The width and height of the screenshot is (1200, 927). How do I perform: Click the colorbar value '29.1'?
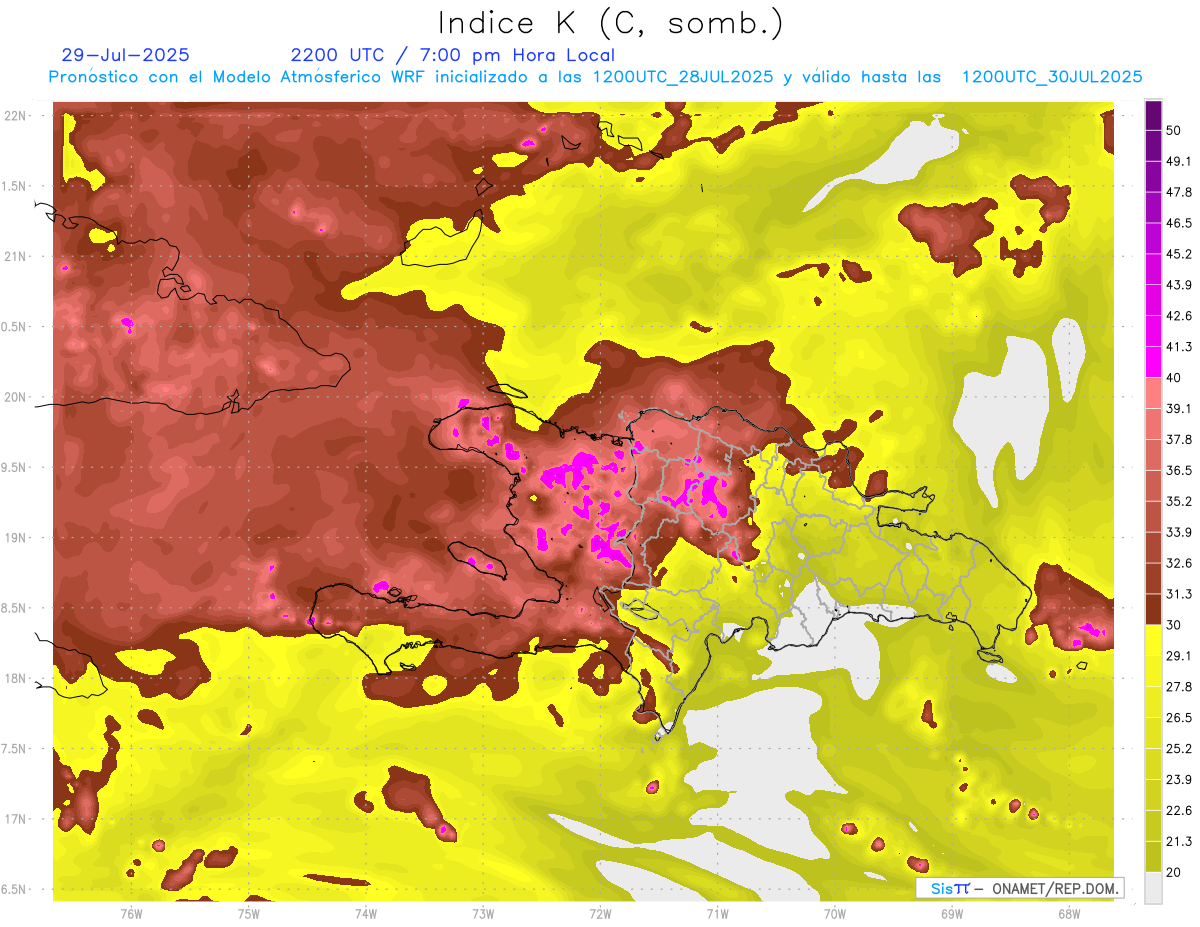click(1179, 656)
